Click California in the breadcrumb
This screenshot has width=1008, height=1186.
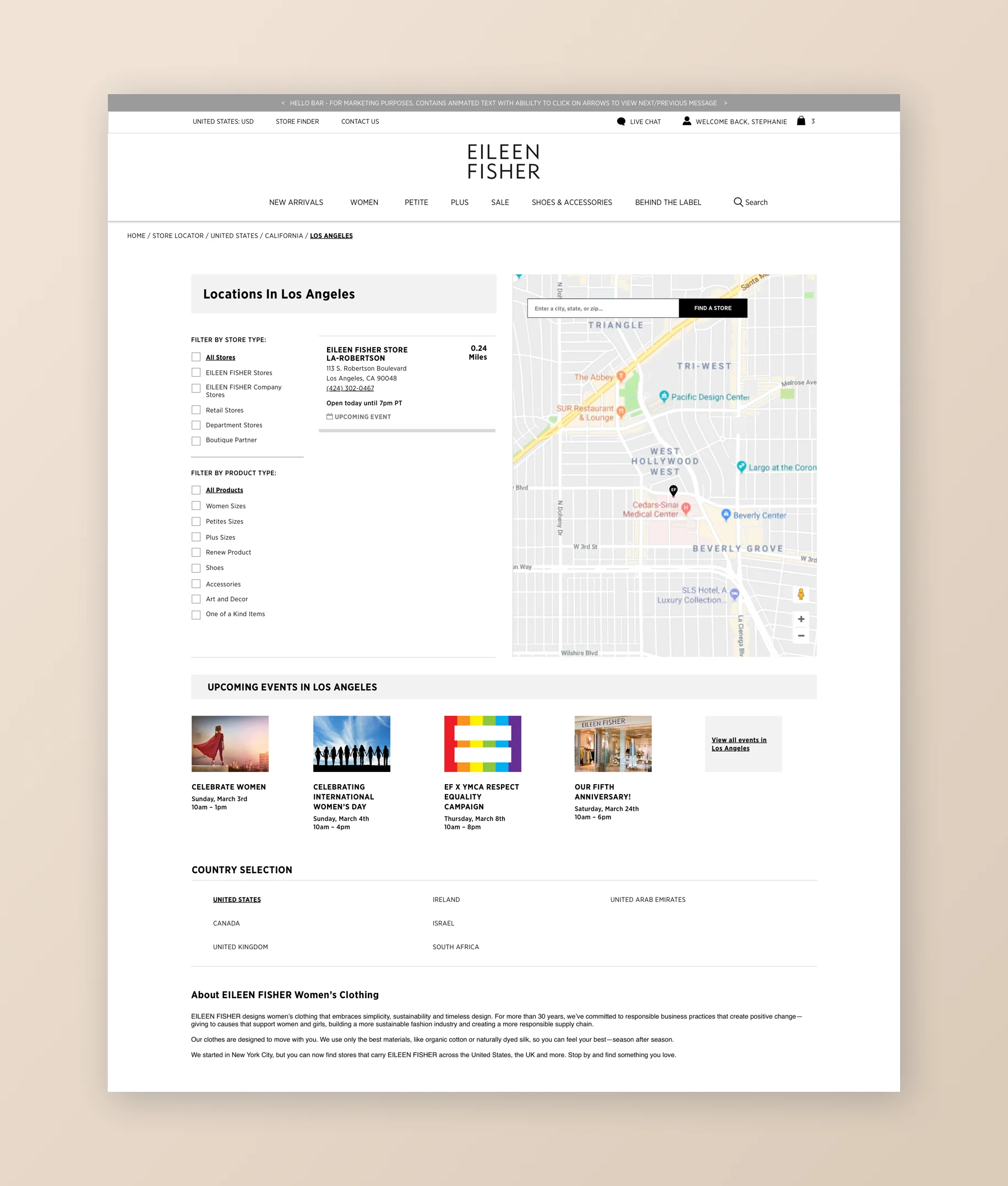coord(284,236)
